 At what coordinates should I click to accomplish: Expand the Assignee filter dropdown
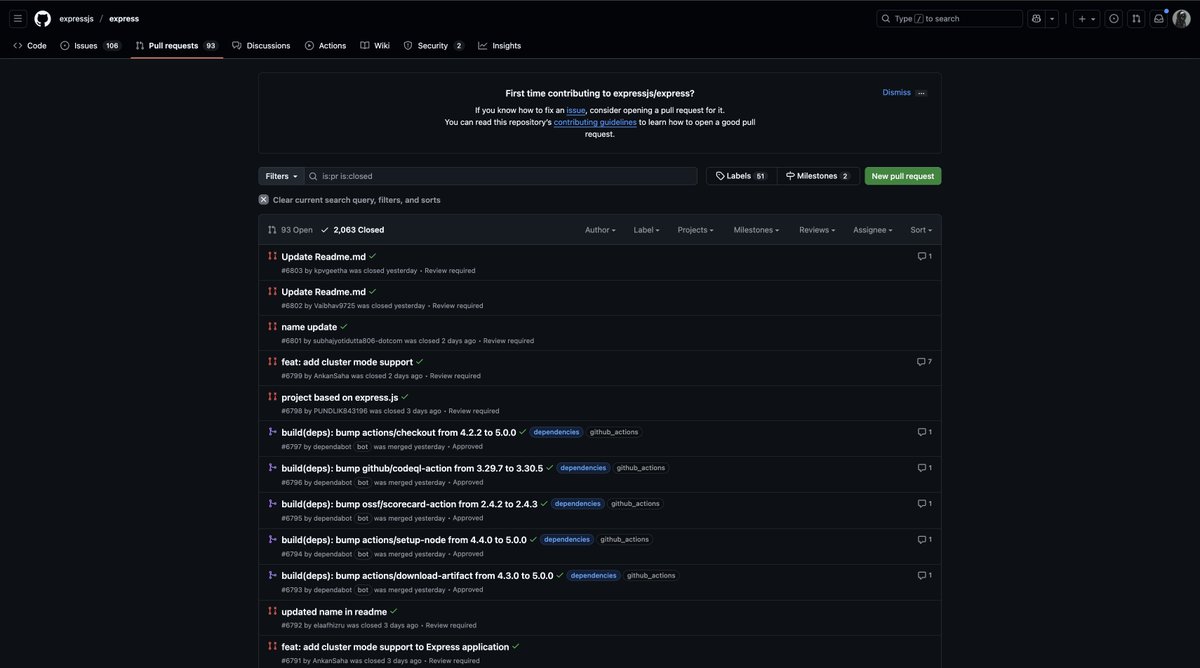[x=873, y=230]
